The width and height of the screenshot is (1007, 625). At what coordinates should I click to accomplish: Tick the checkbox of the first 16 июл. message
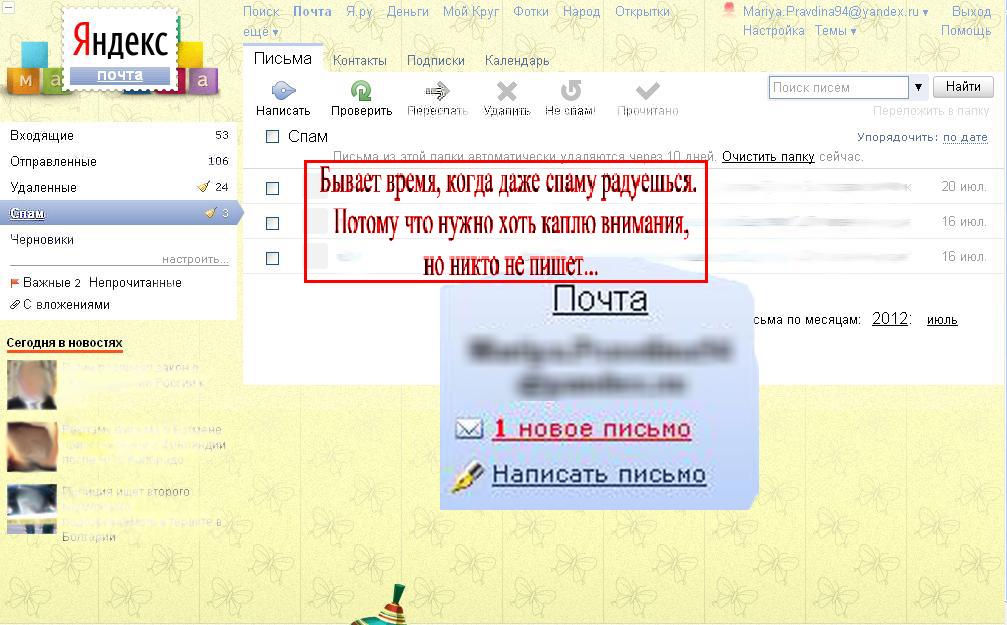coord(272,224)
